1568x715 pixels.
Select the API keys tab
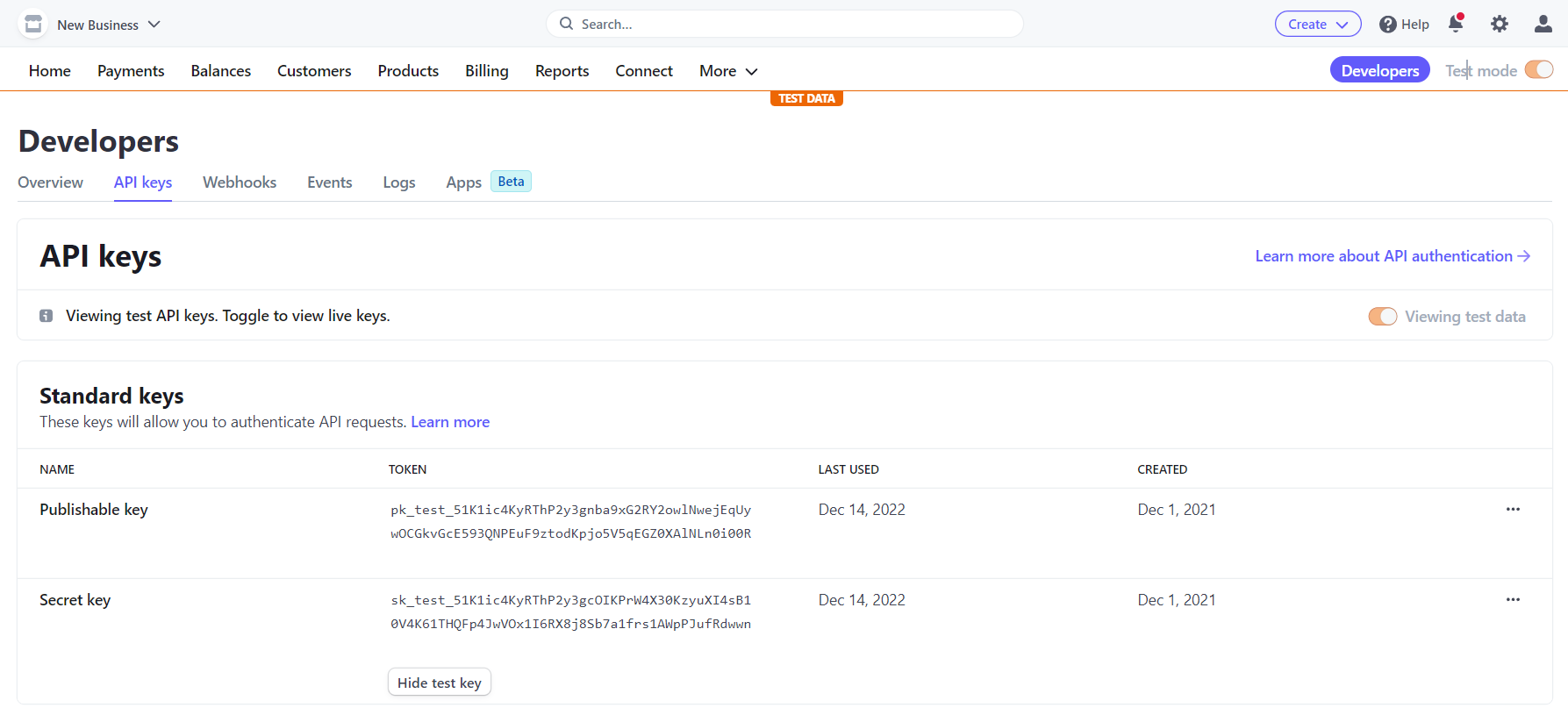pos(143,182)
